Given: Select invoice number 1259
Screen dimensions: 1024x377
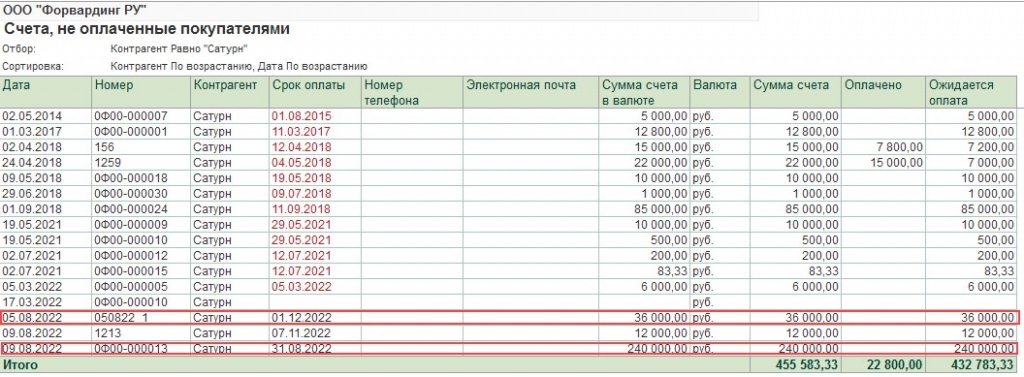Looking at the screenshot, I should (x=108, y=163).
